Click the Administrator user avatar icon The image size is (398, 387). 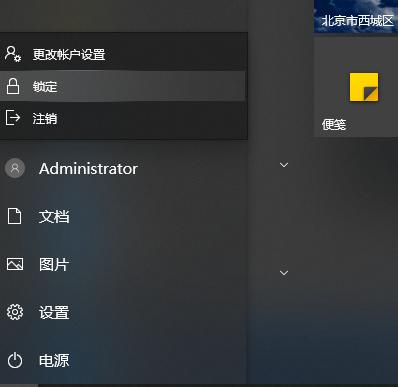click(15, 168)
